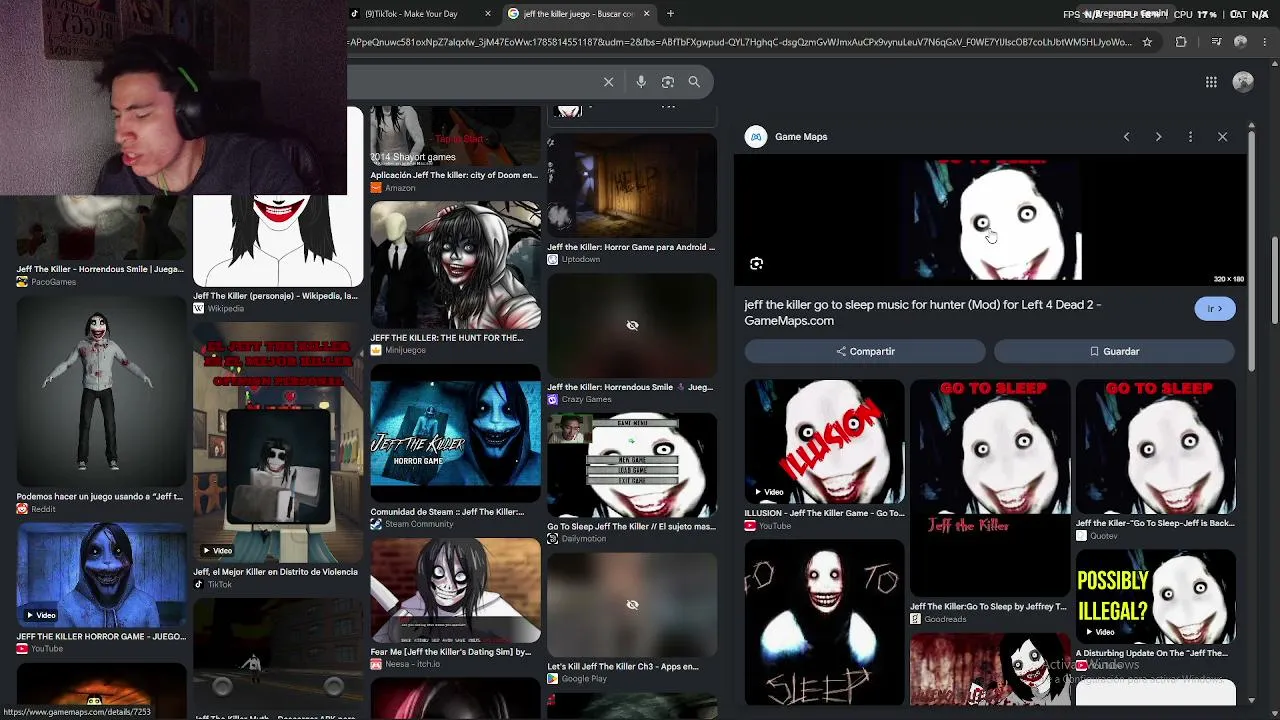The width and height of the screenshot is (1280, 720).
Task: Open the Chrome profile avatar in toolbar
Action: click(1241, 42)
